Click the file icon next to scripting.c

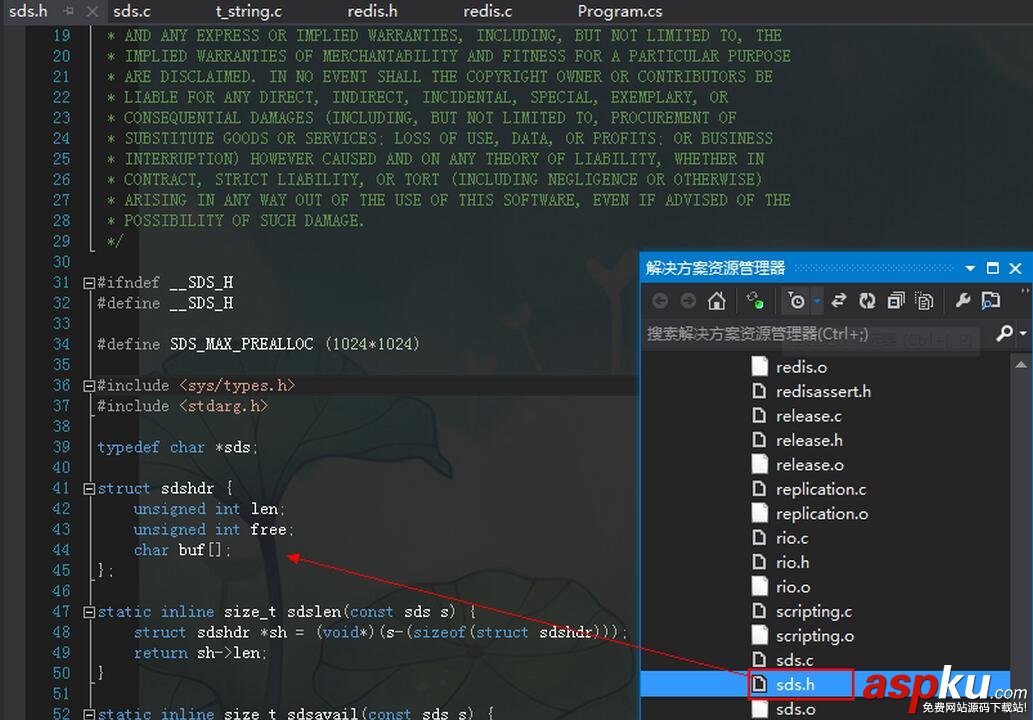click(x=759, y=611)
